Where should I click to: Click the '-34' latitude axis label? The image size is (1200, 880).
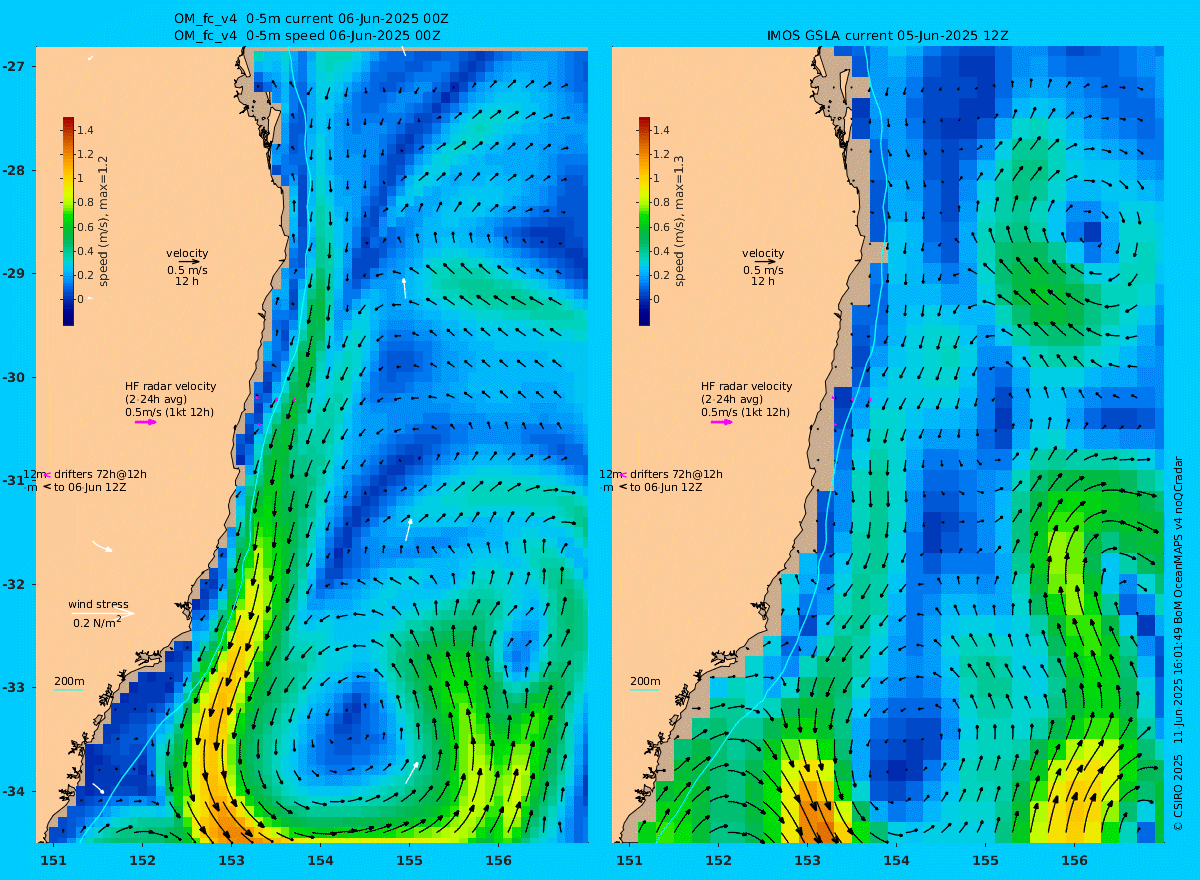click(13, 790)
